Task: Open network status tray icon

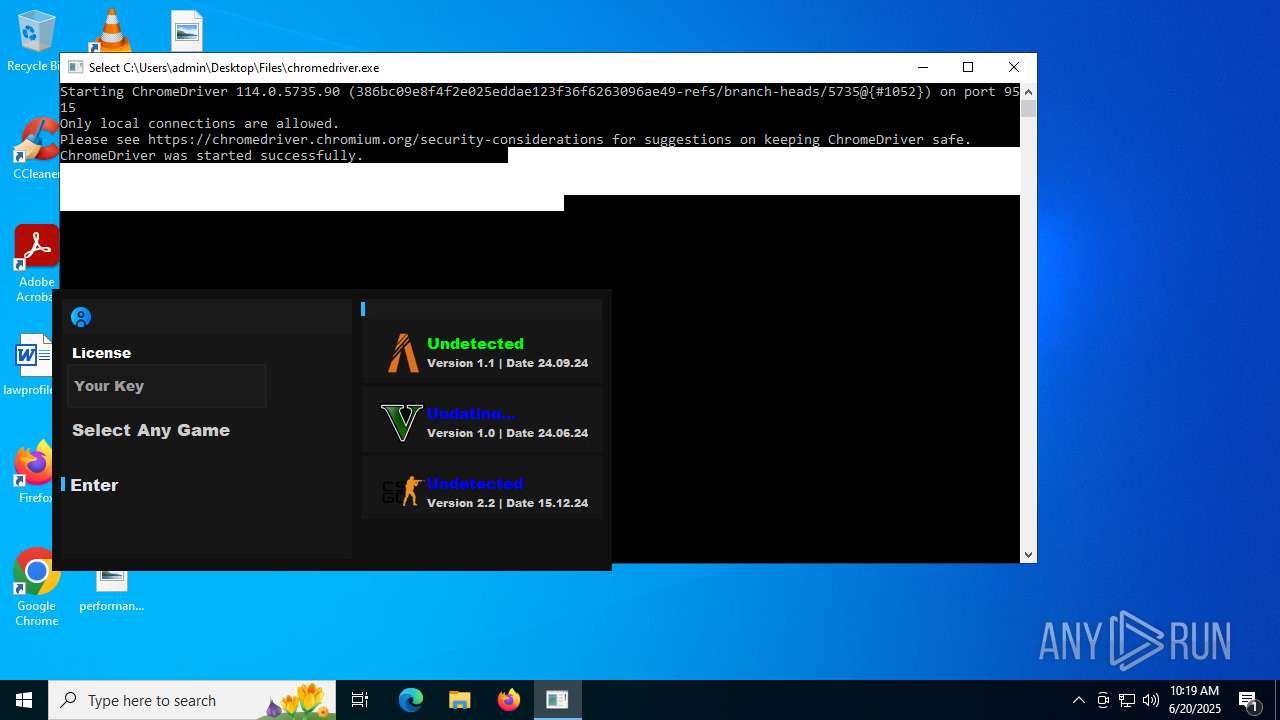Action: click(x=1127, y=700)
